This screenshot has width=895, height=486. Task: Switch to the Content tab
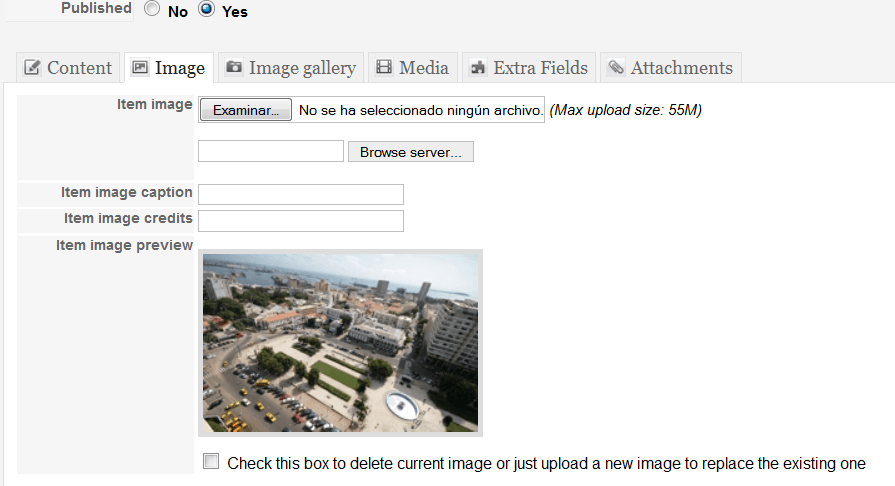pyautogui.click(x=68, y=67)
